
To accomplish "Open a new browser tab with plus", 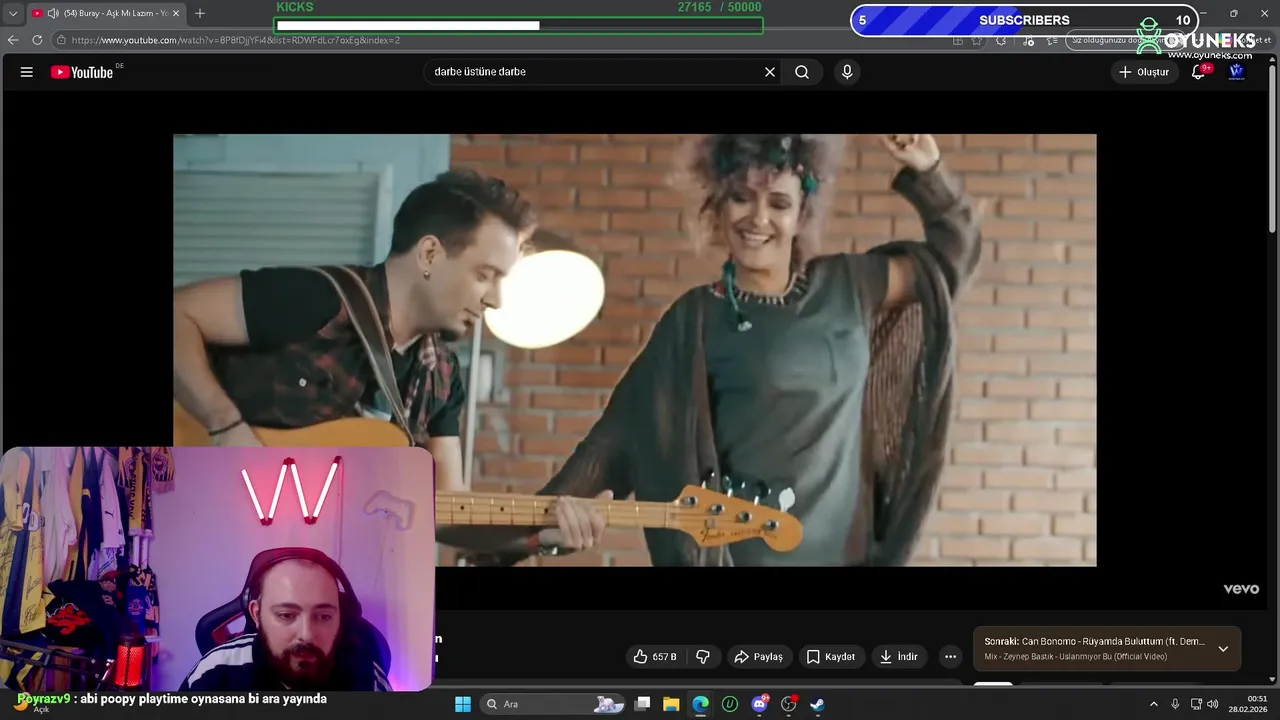I will (200, 13).
